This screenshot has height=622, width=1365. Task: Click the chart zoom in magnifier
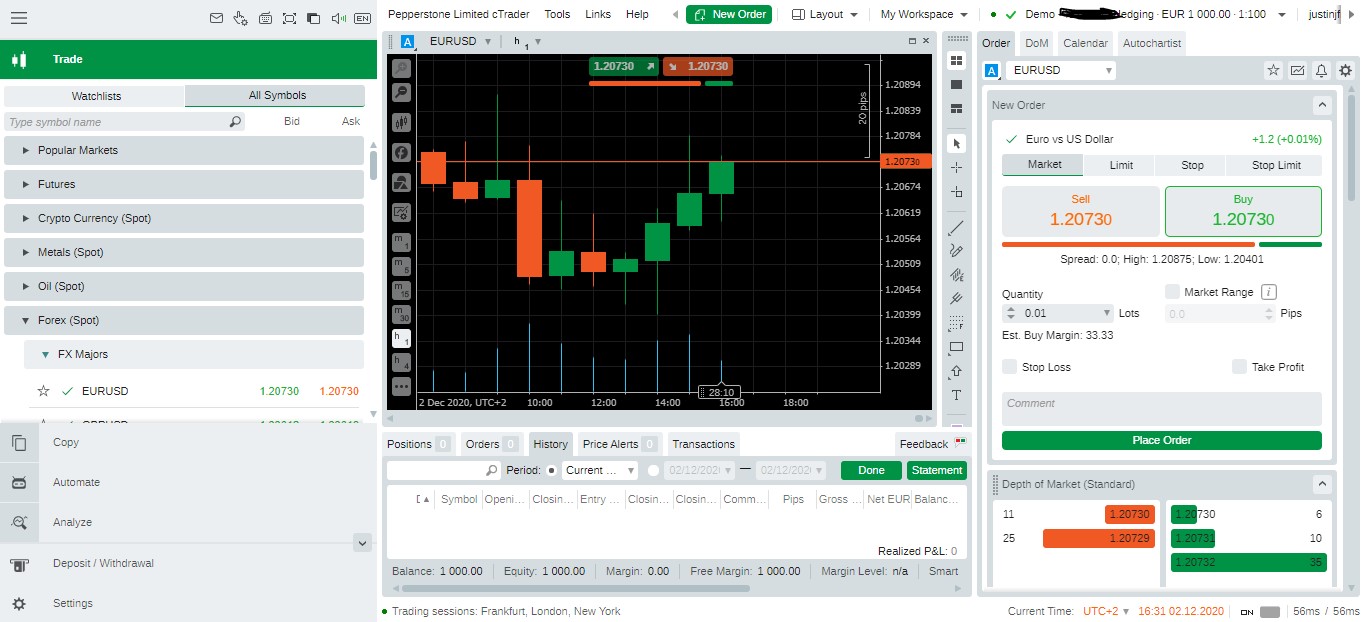click(401, 68)
